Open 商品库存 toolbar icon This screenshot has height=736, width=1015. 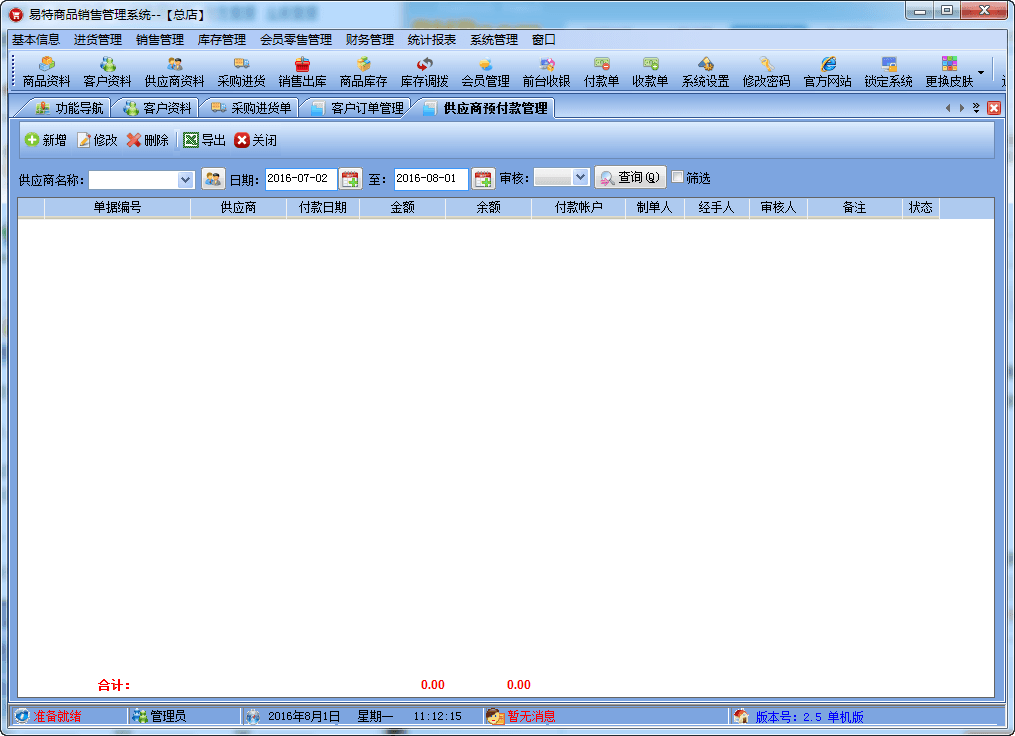[x=363, y=72]
